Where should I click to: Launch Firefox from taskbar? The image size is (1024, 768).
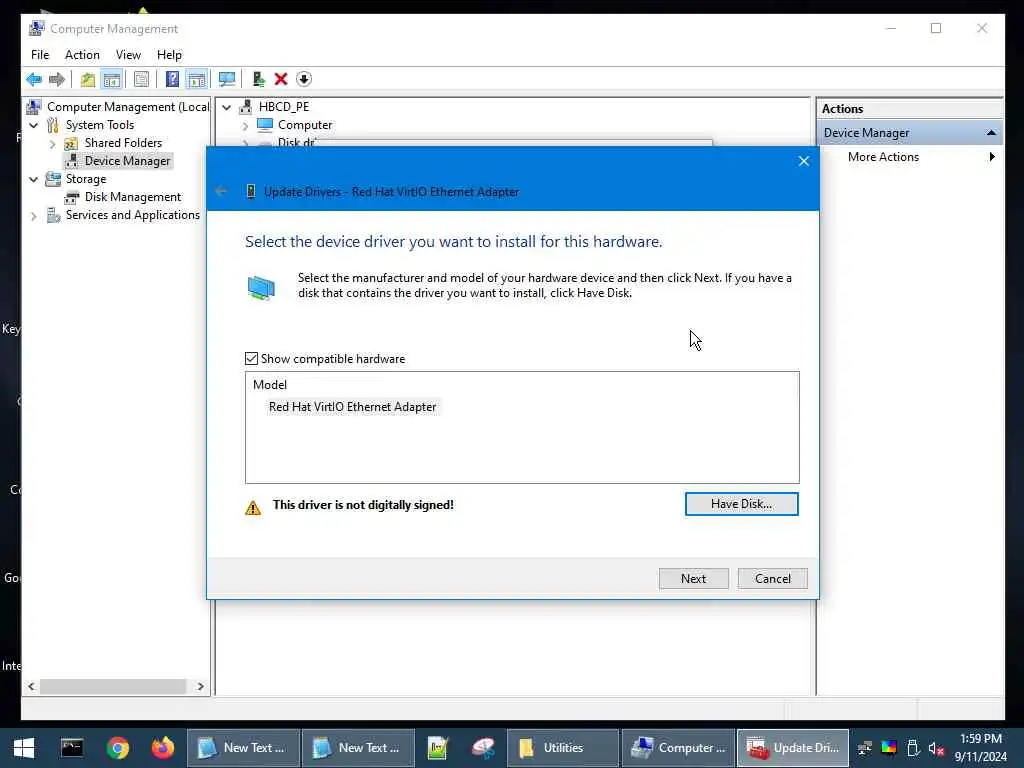pos(163,748)
